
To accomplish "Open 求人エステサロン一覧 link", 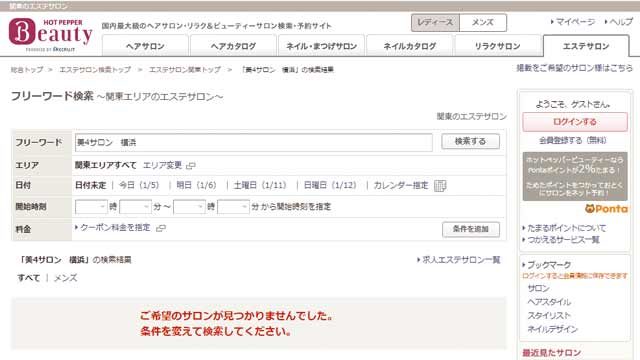I will point(461,260).
